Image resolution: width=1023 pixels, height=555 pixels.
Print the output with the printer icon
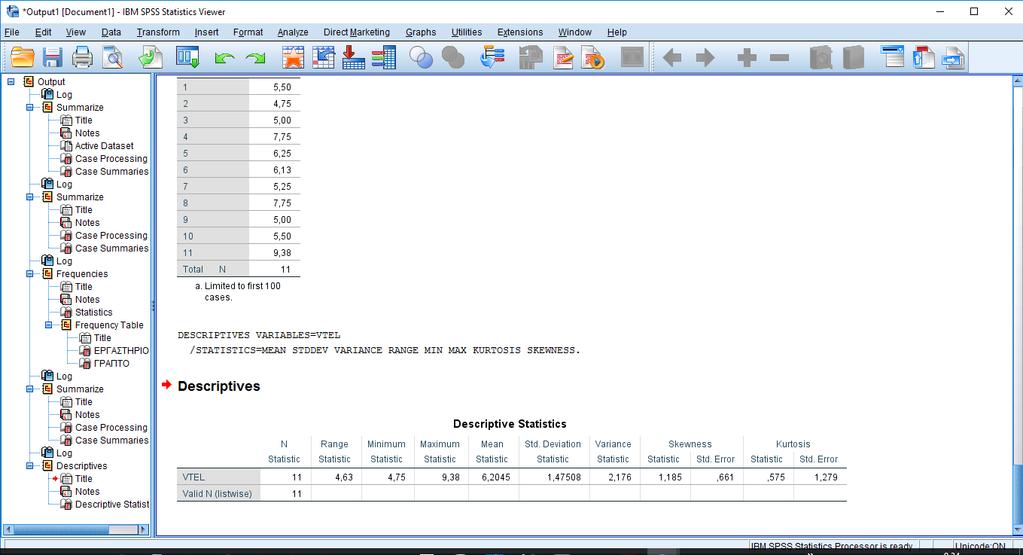tap(82, 57)
